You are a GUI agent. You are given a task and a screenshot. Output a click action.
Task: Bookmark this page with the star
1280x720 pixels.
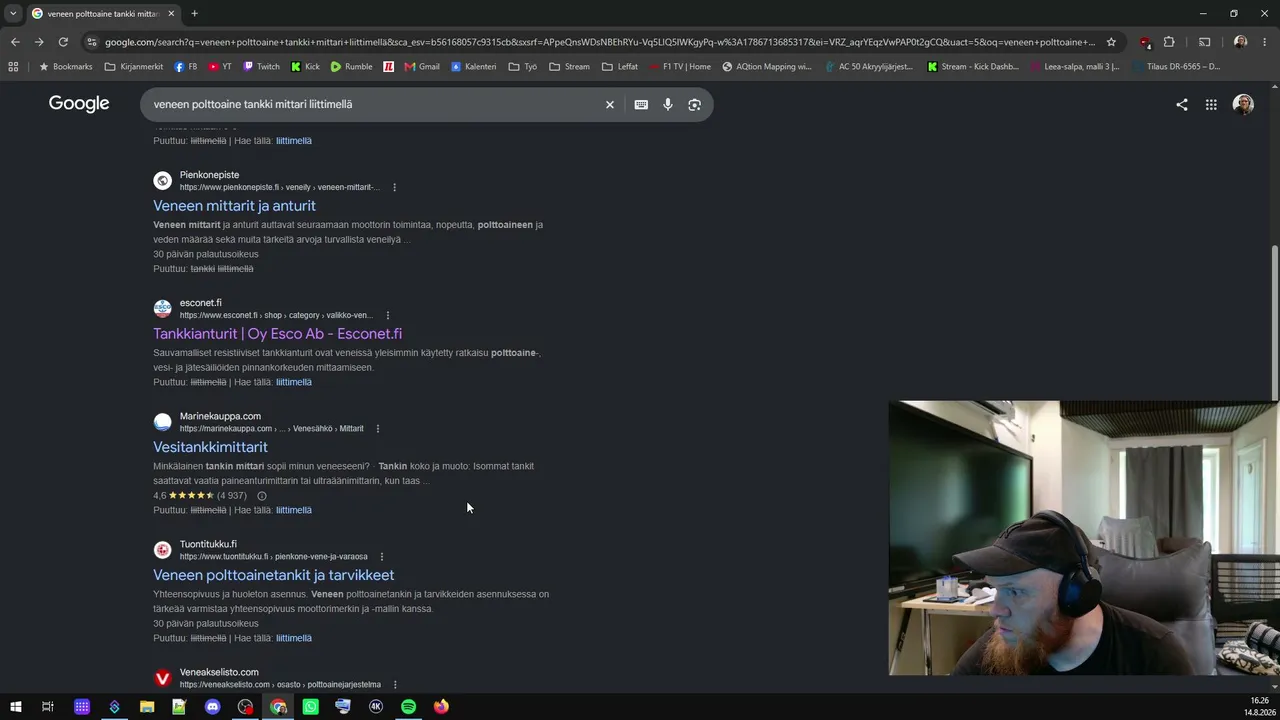[1111, 42]
